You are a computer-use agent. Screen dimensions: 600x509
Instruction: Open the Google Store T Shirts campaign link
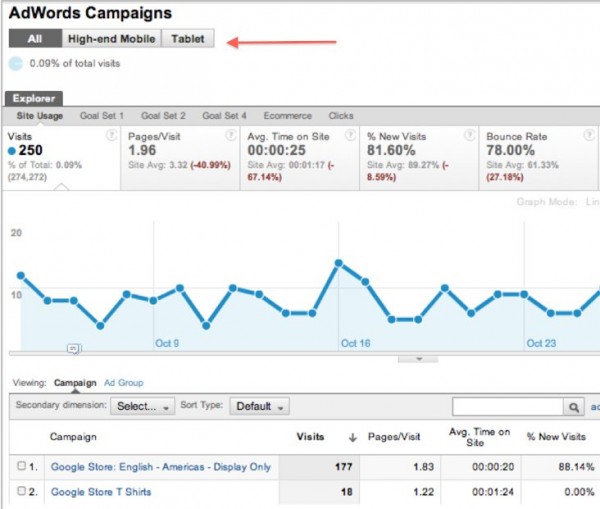pos(101,492)
